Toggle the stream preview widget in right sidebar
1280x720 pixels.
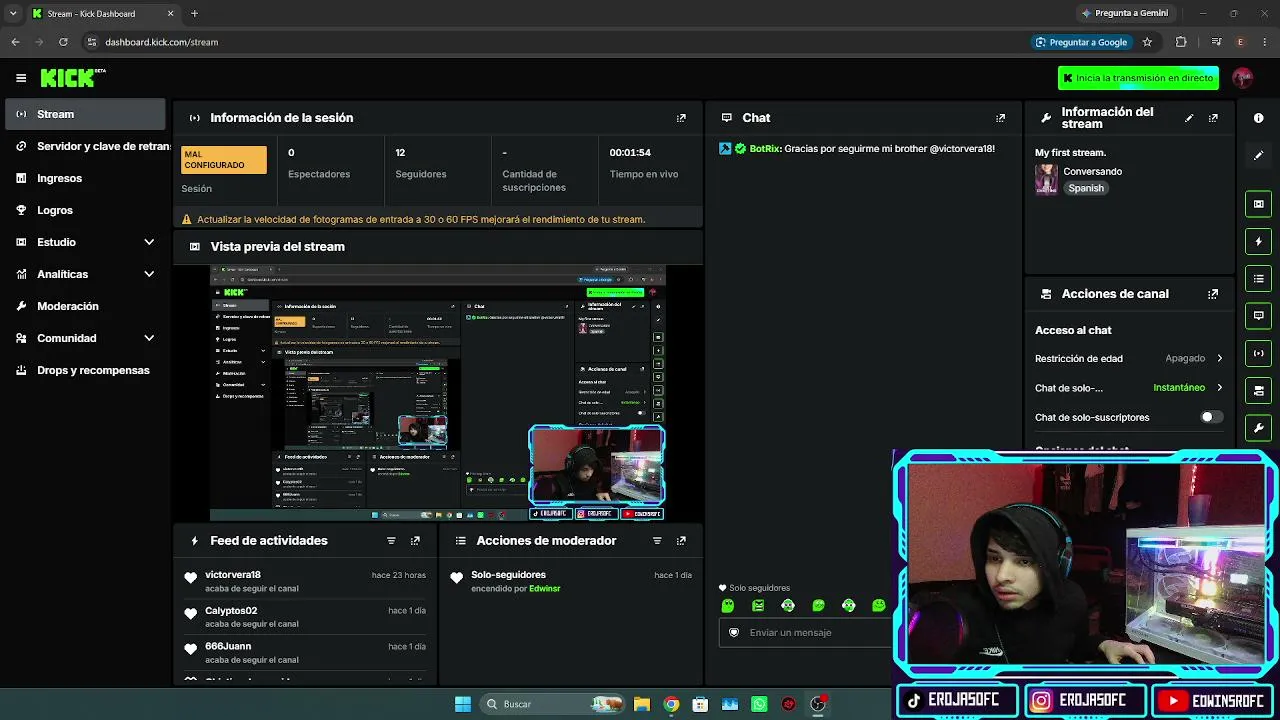click(x=1259, y=204)
